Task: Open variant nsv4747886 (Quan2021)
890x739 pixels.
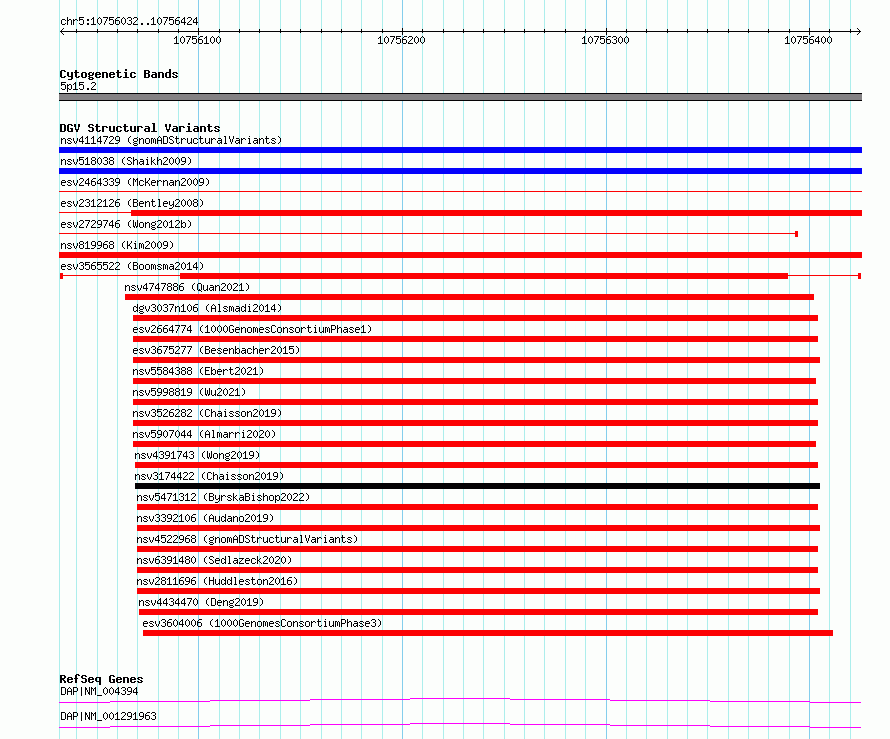Action: (187, 287)
